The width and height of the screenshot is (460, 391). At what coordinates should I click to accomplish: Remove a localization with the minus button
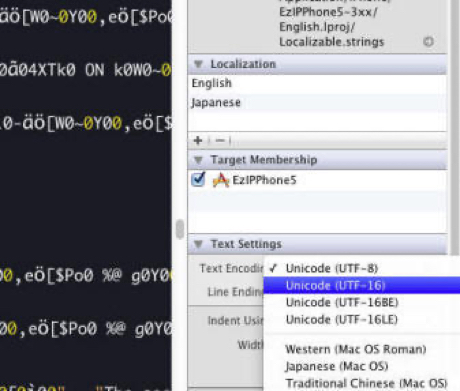point(220,141)
